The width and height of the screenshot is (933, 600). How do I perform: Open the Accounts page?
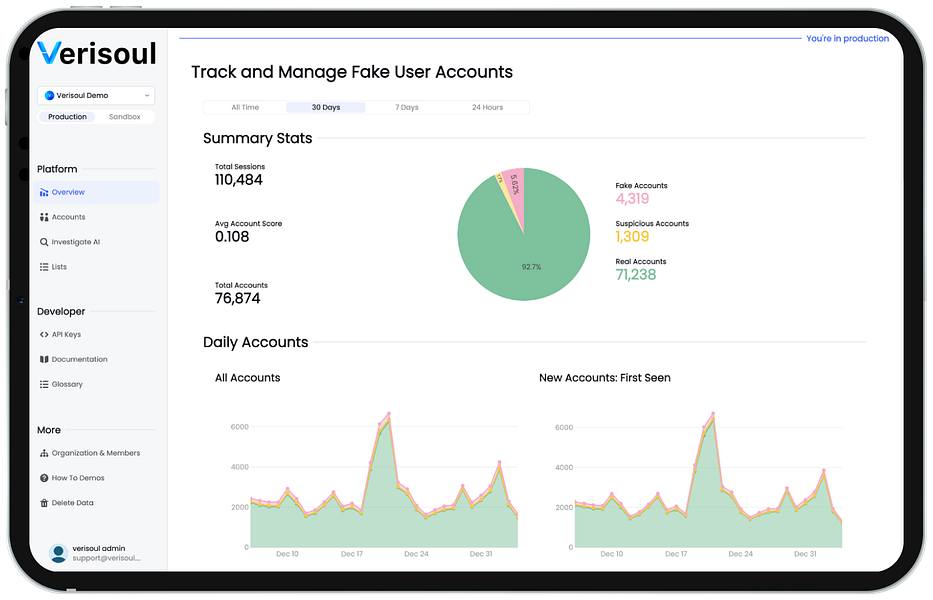click(x=96, y=217)
